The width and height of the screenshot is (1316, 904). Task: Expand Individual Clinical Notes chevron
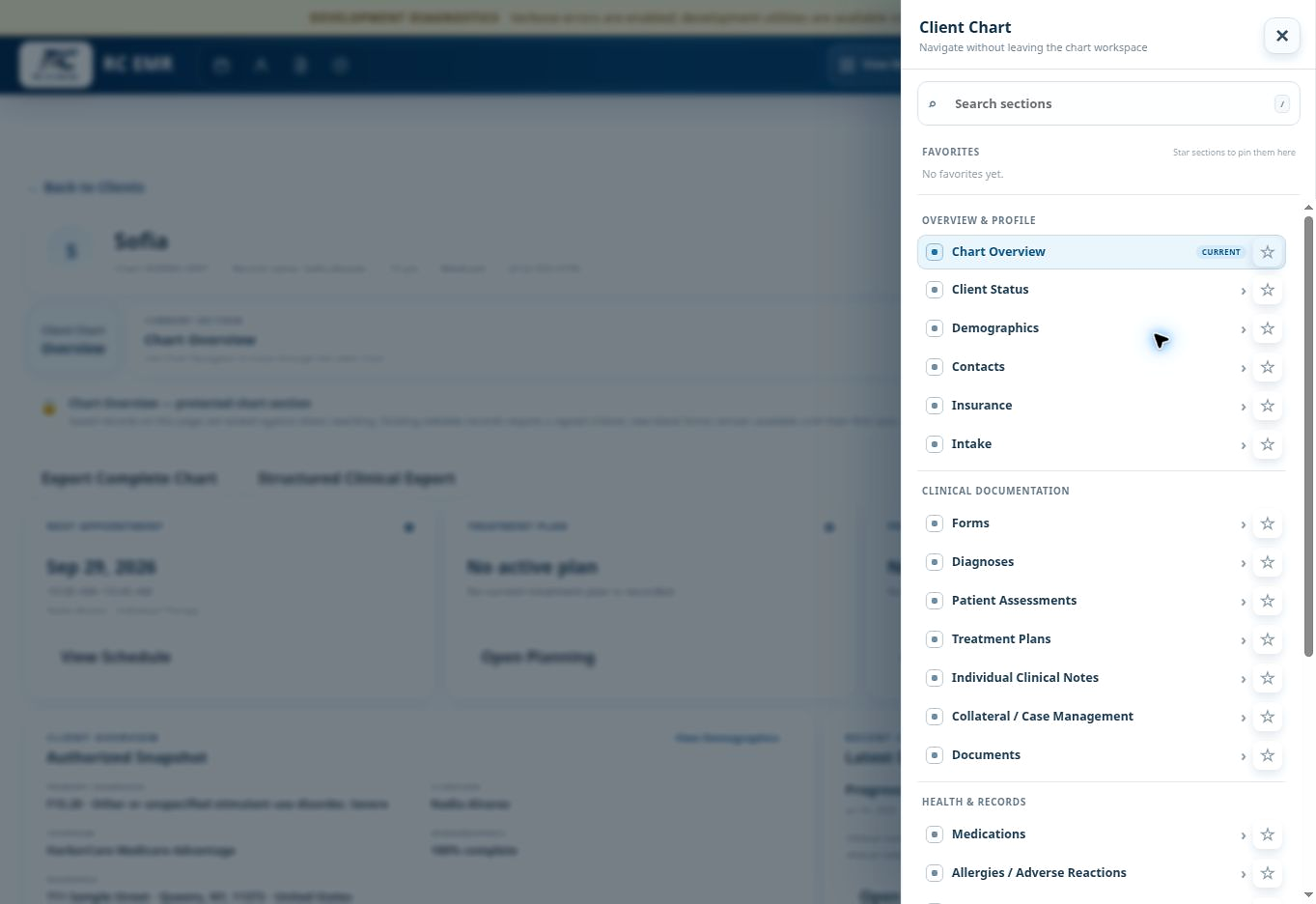[1243, 679]
